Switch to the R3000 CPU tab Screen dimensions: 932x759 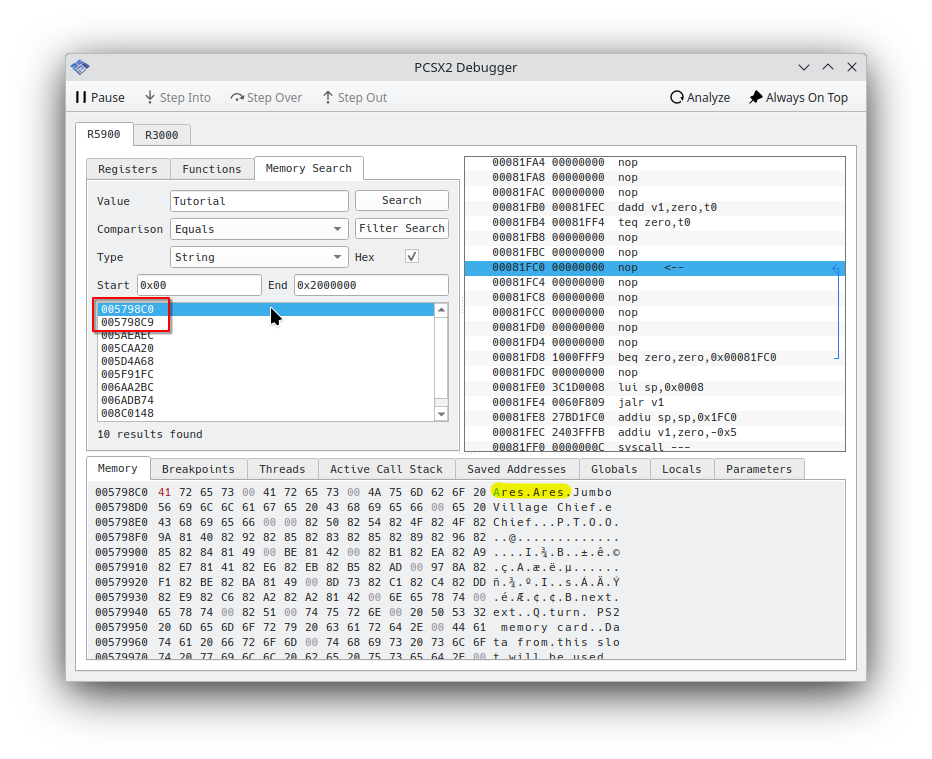point(162,135)
